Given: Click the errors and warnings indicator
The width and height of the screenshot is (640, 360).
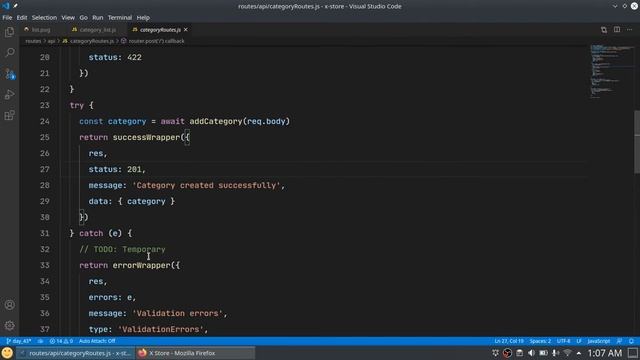Looking at the screenshot, I should point(61,341).
